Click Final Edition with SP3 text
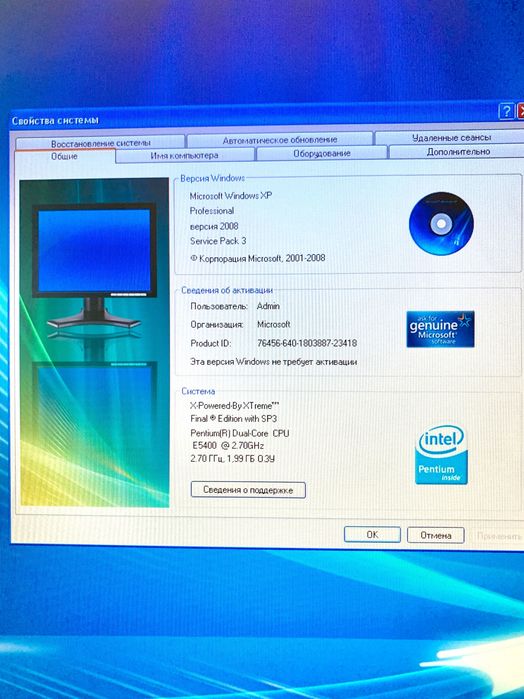 (x=234, y=419)
